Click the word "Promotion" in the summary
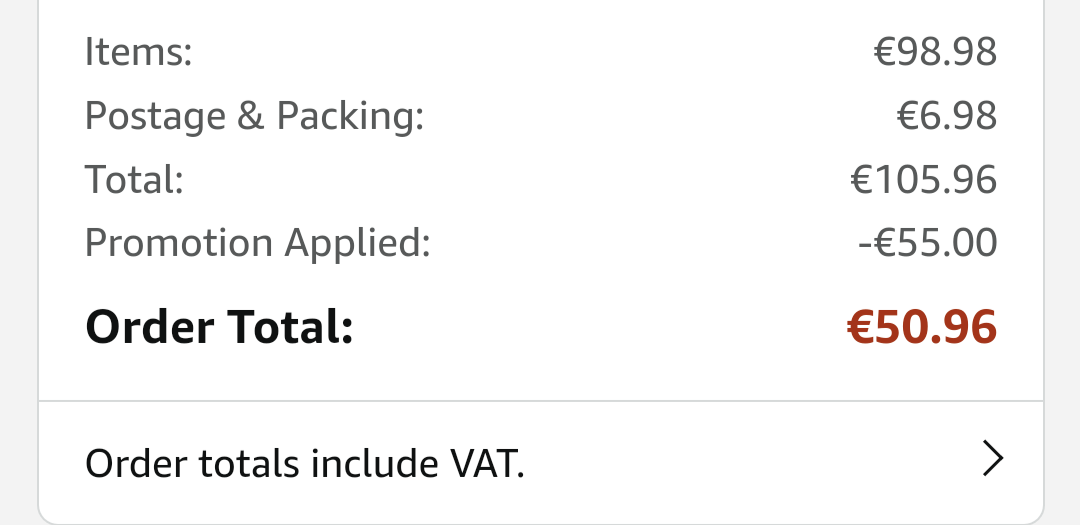1080x525 pixels. coord(179,243)
